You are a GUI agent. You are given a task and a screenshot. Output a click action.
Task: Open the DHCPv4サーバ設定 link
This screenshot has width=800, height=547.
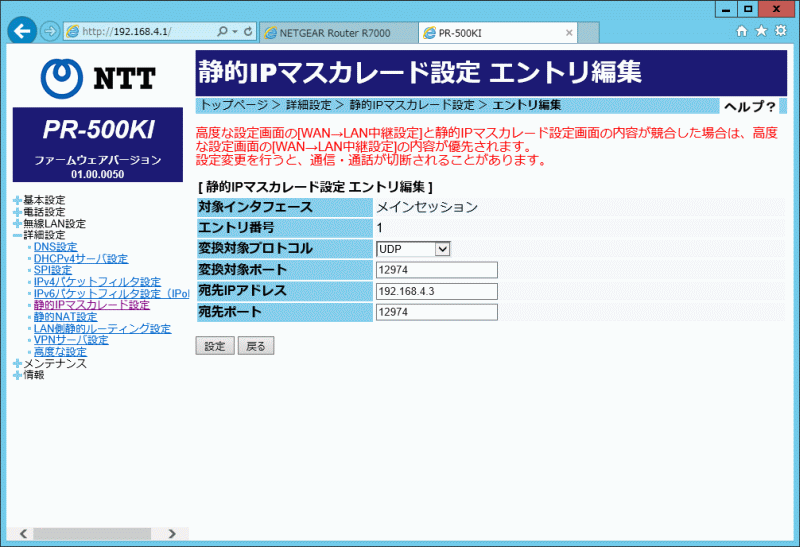tap(80, 258)
